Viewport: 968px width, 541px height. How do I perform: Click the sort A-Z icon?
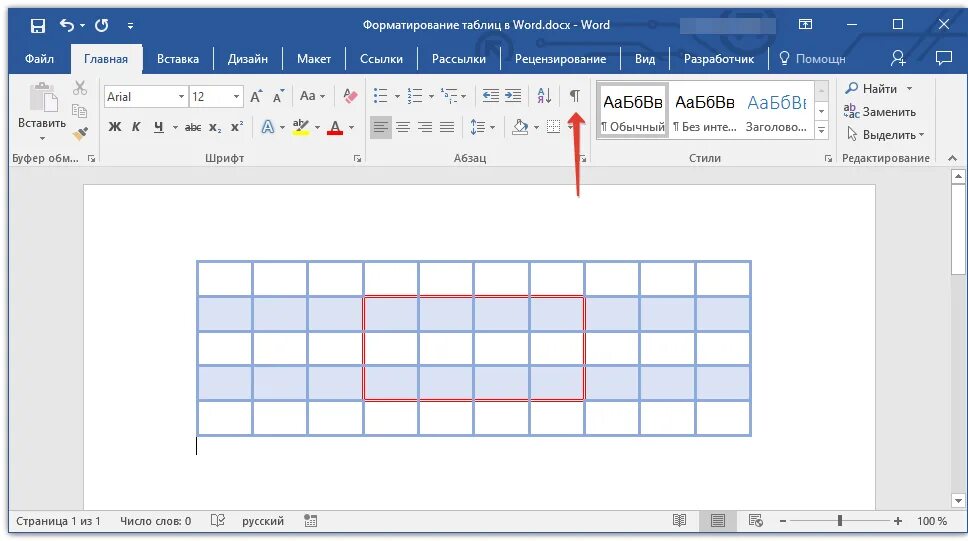coord(544,96)
